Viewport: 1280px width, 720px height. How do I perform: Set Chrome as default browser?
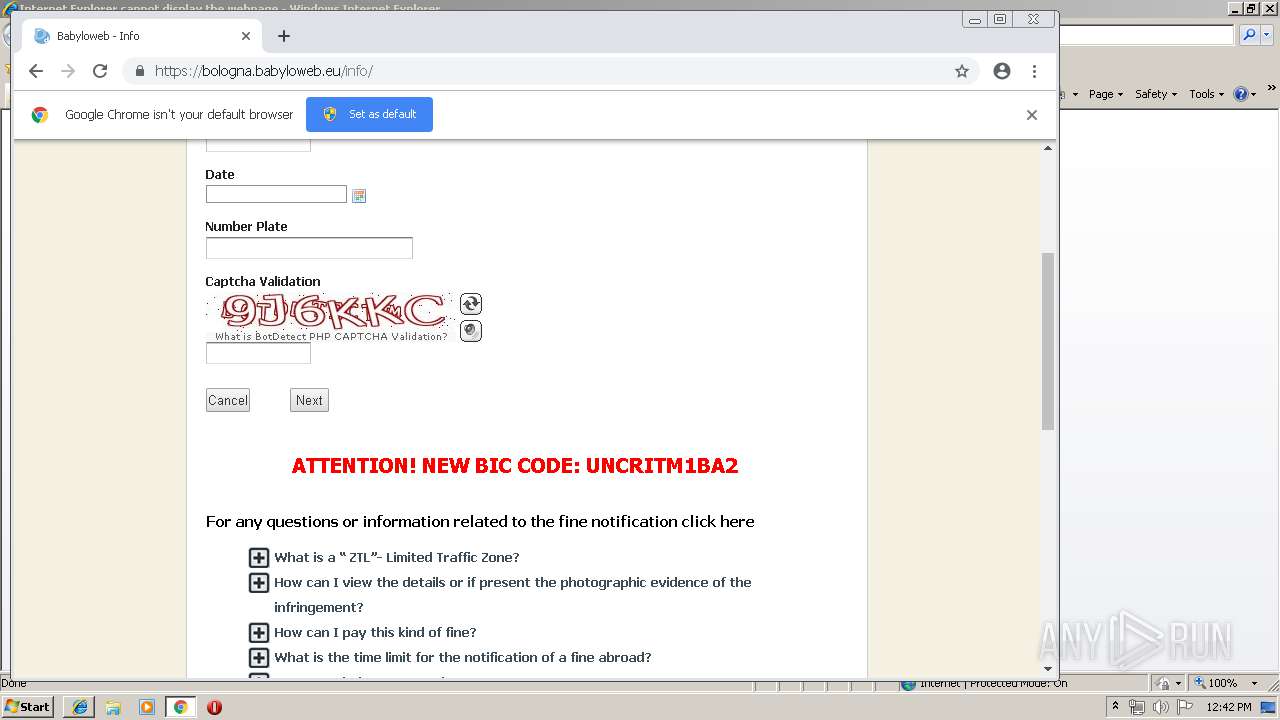click(x=369, y=114)
